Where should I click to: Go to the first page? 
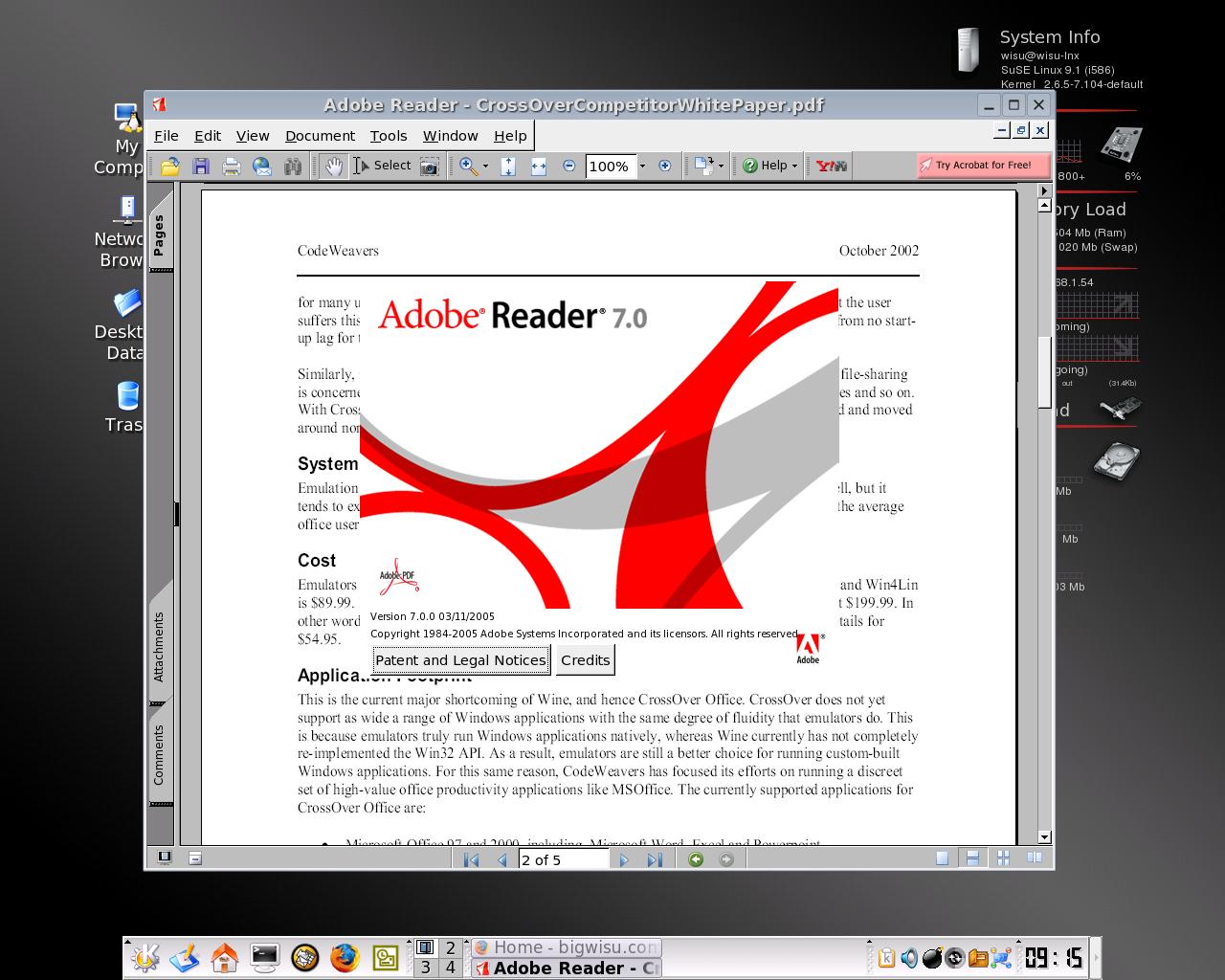coord(471,859)
